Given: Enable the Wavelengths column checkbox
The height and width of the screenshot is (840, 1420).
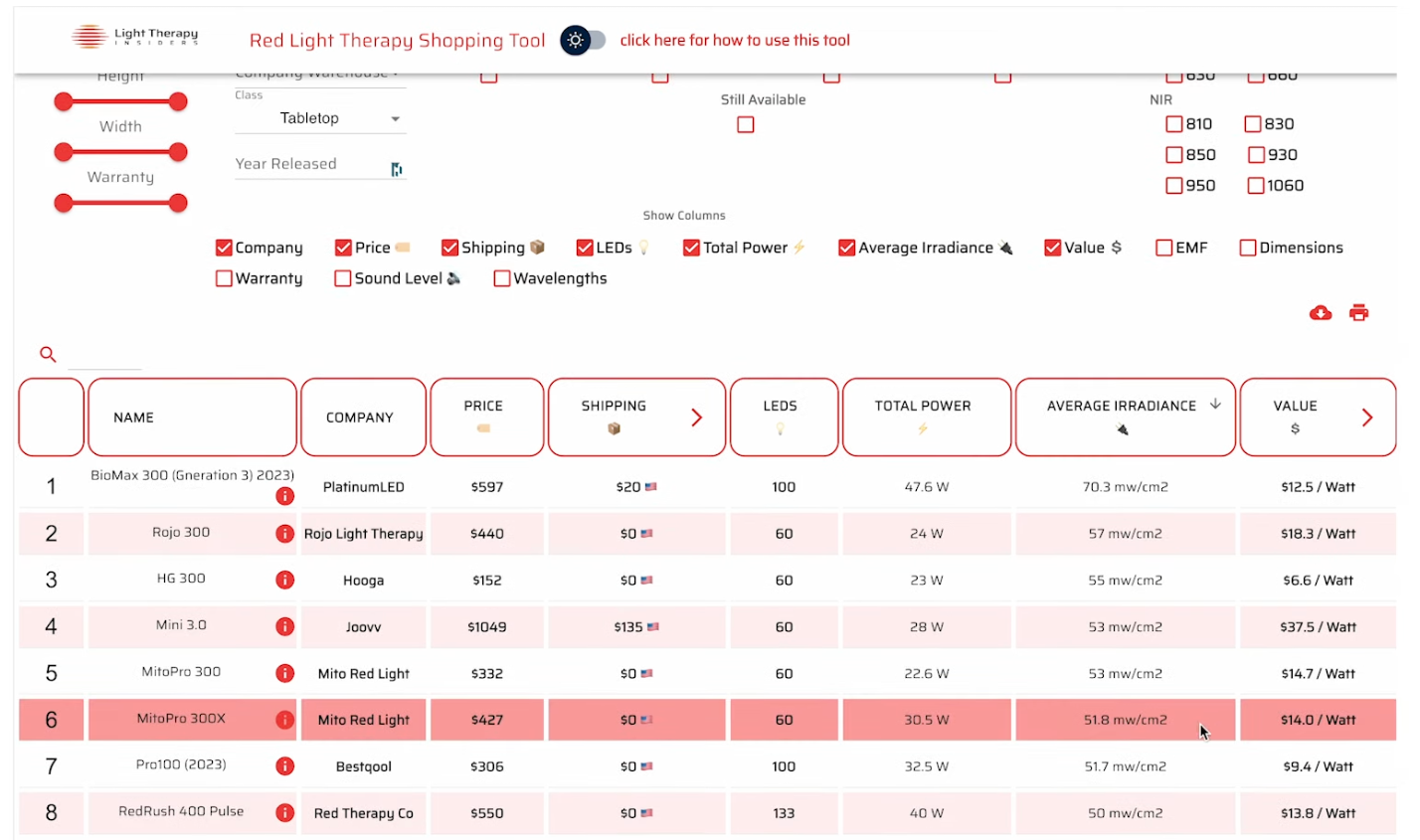Looking at the screenshot, I should (x=502, y=278).
